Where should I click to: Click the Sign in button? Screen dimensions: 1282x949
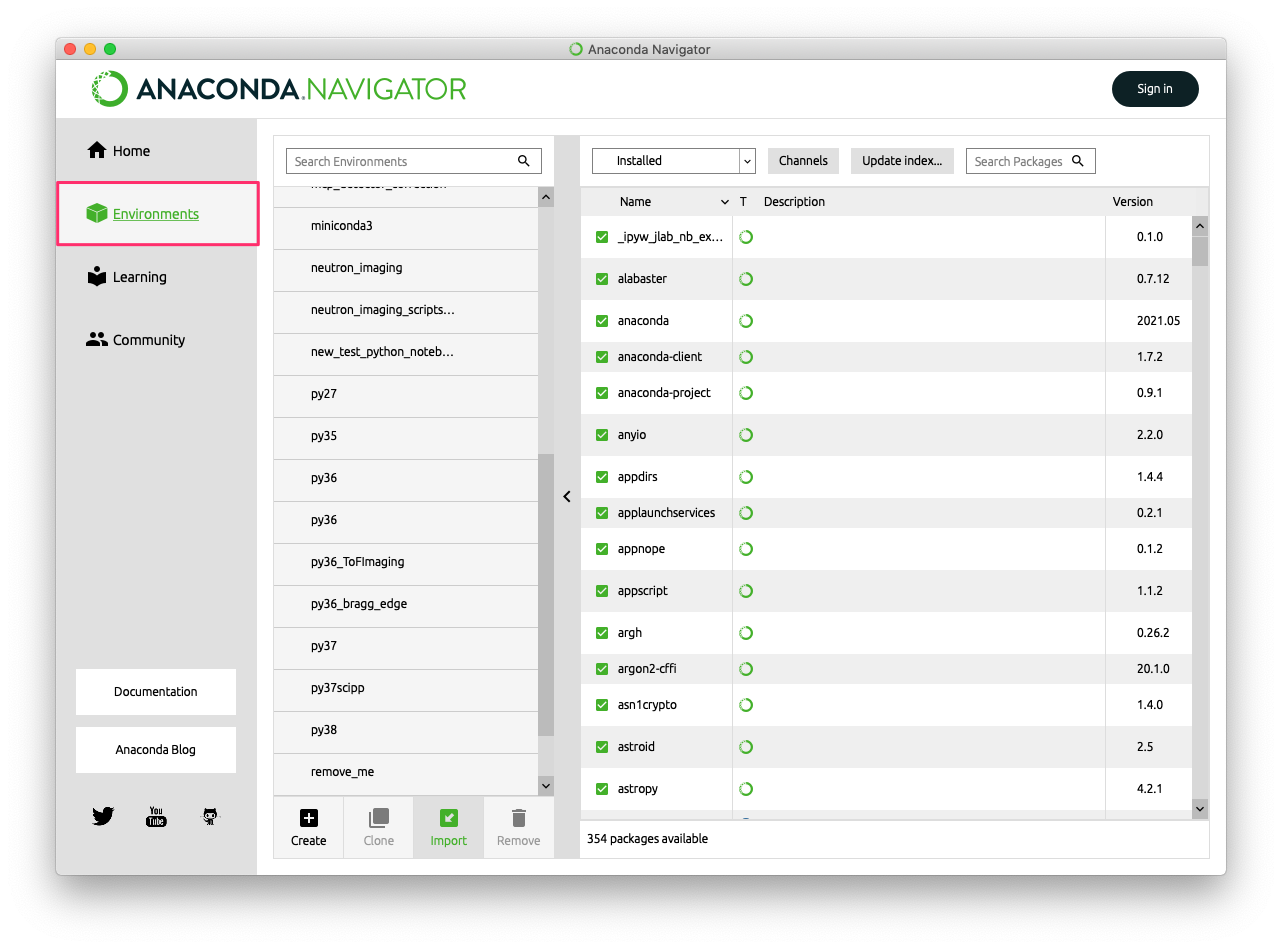(1154, 89)
